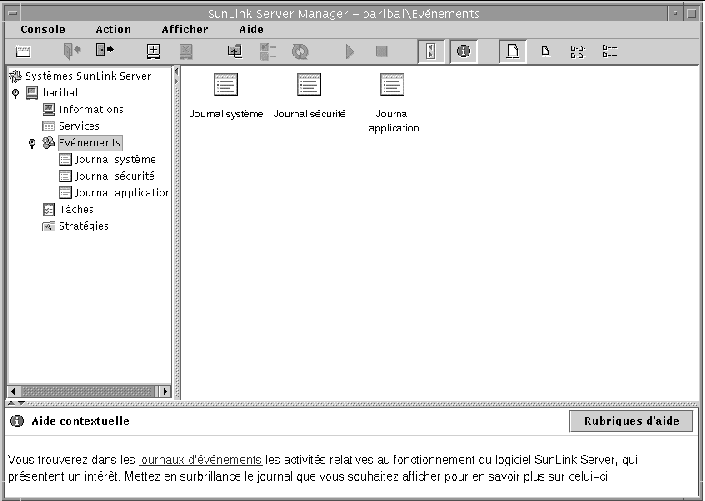
Task: Click the vertical splitter's lower expand arrow
Action: pos(176,81)
